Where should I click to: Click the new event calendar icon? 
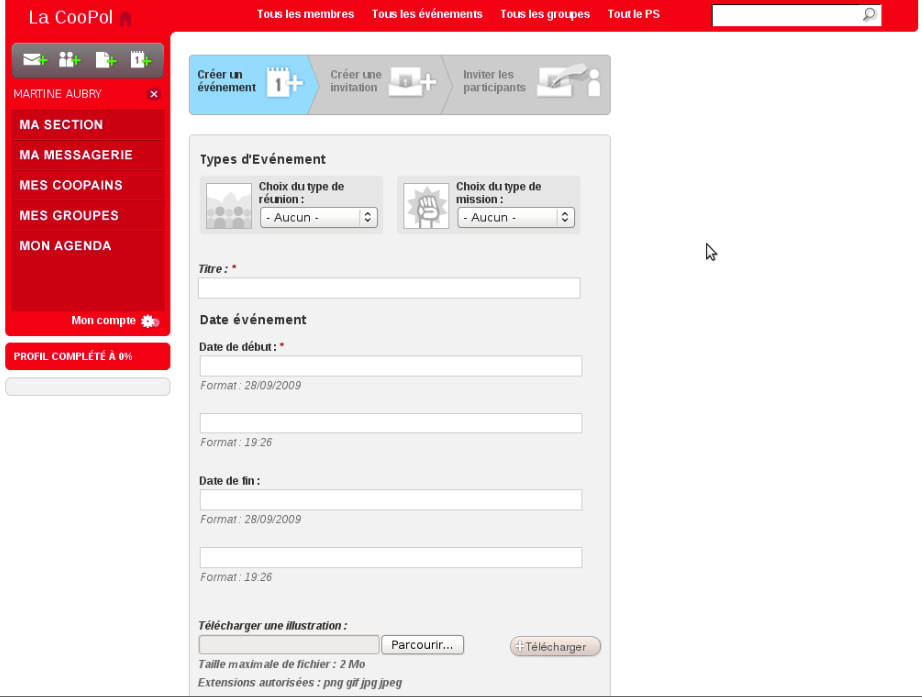coord(141,60)
